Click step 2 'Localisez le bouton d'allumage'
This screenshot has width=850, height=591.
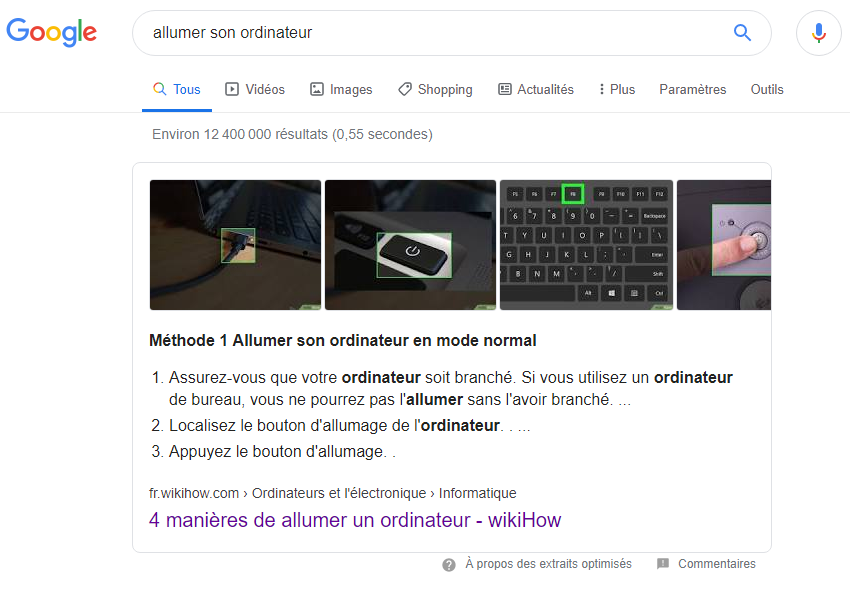(x=341, y=425)
